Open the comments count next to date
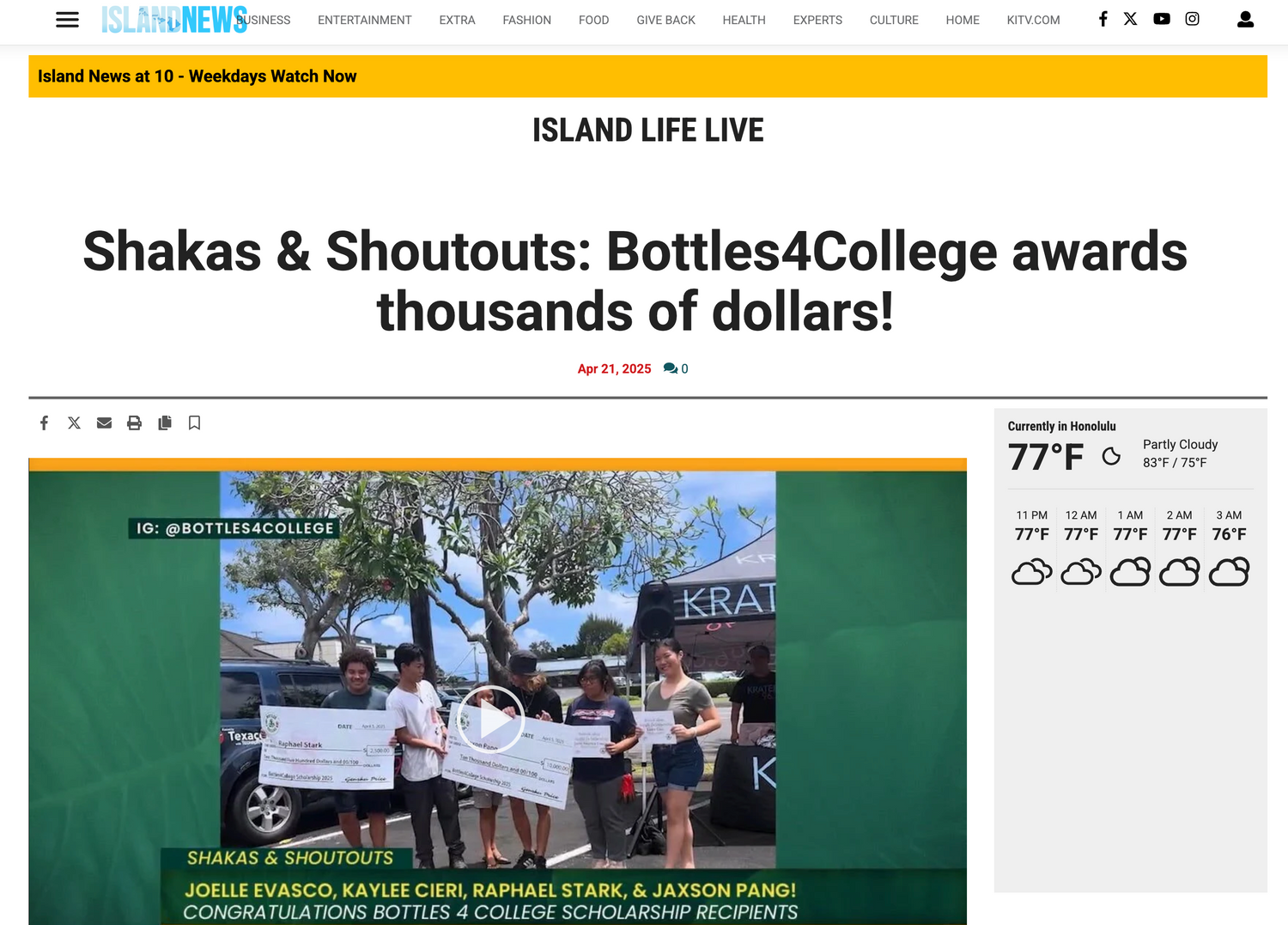This screenshot has height=925, width=1288. pos(676,368)
